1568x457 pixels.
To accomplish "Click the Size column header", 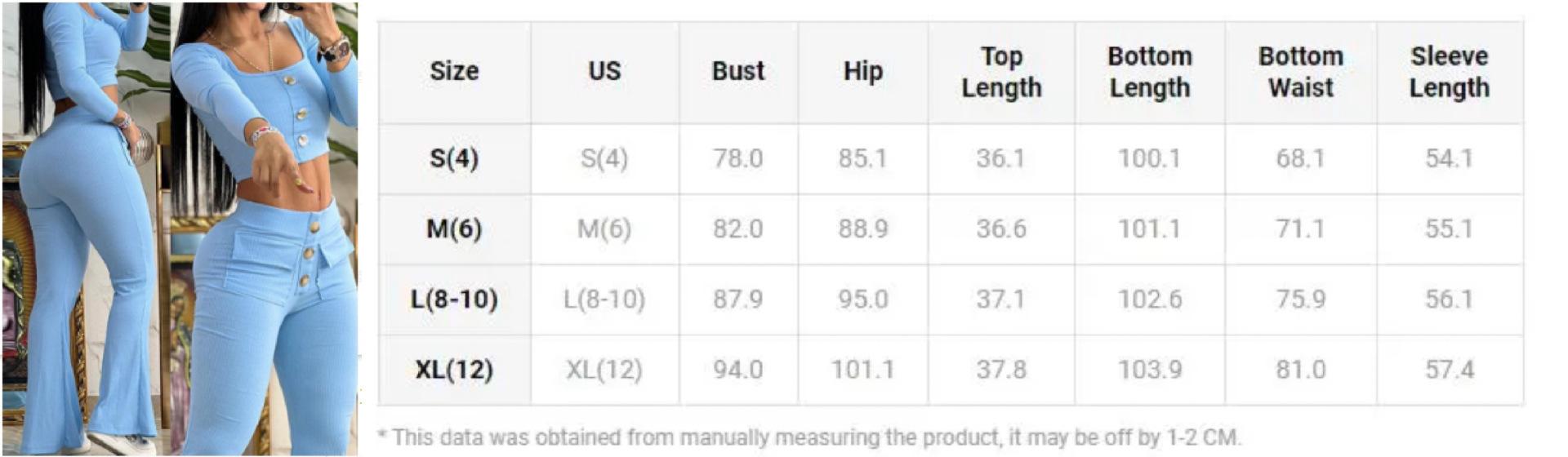I will click(x=454, y=72).
